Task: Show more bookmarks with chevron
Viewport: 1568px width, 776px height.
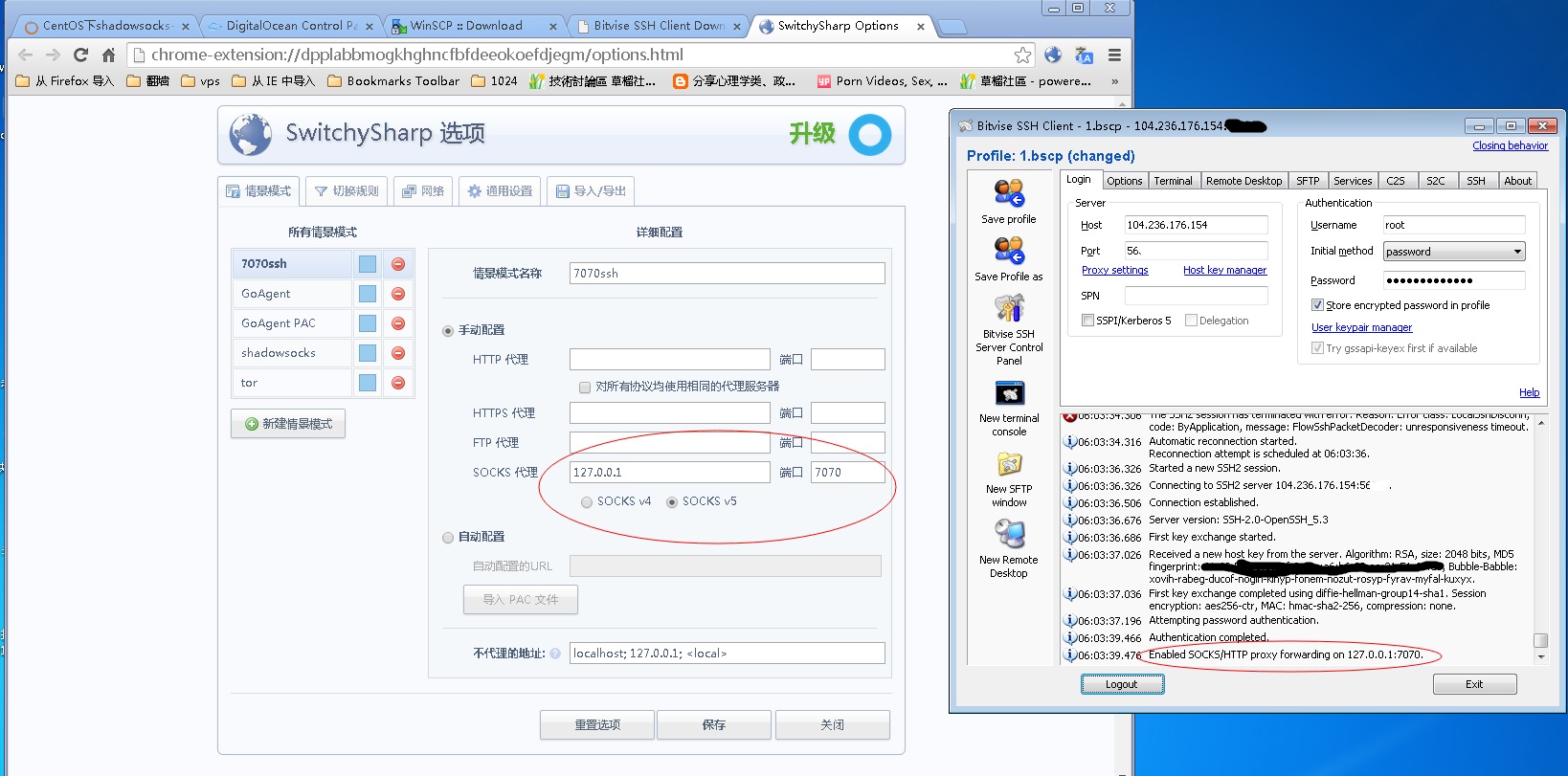Action: point(1114,81)
